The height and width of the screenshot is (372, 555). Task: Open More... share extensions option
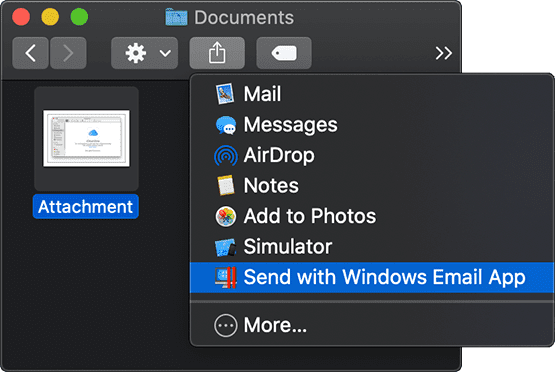coord(372,325)
